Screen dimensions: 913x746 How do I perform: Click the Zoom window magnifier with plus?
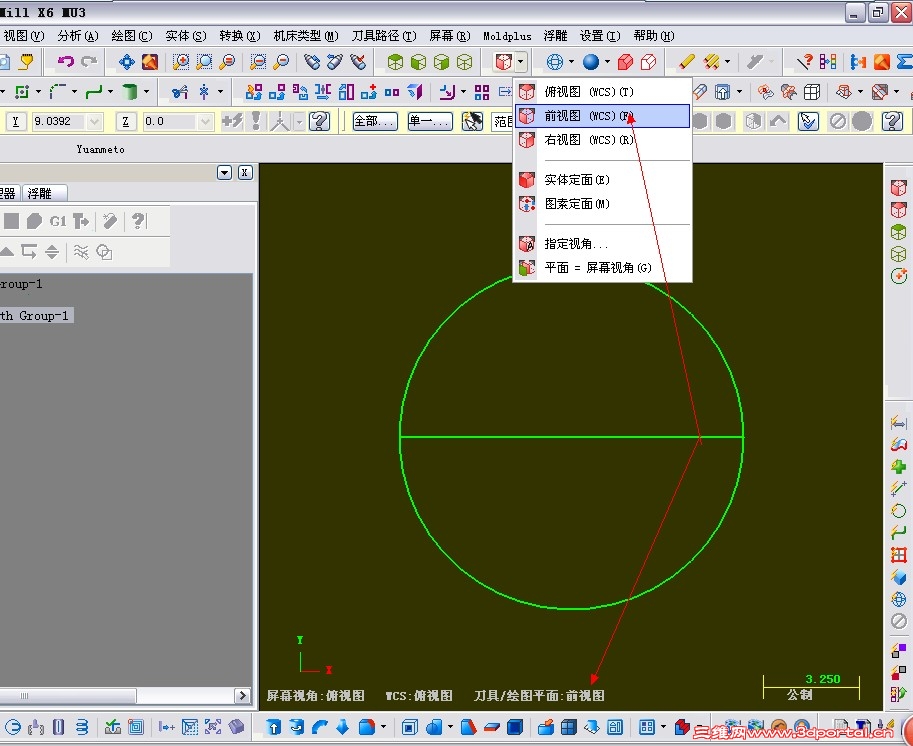(x=181, y=62)
